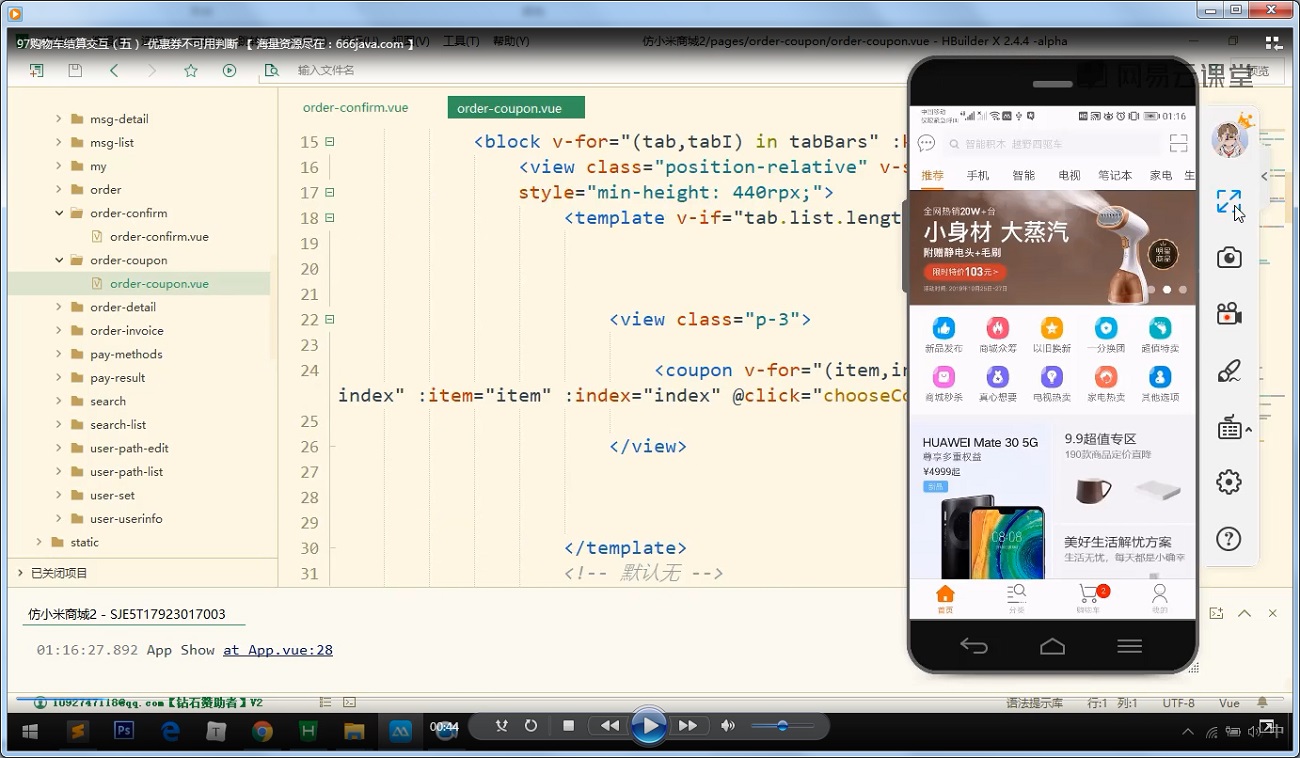
Task: Open the 工具(T) menu
Action: [x=461, y=42]
